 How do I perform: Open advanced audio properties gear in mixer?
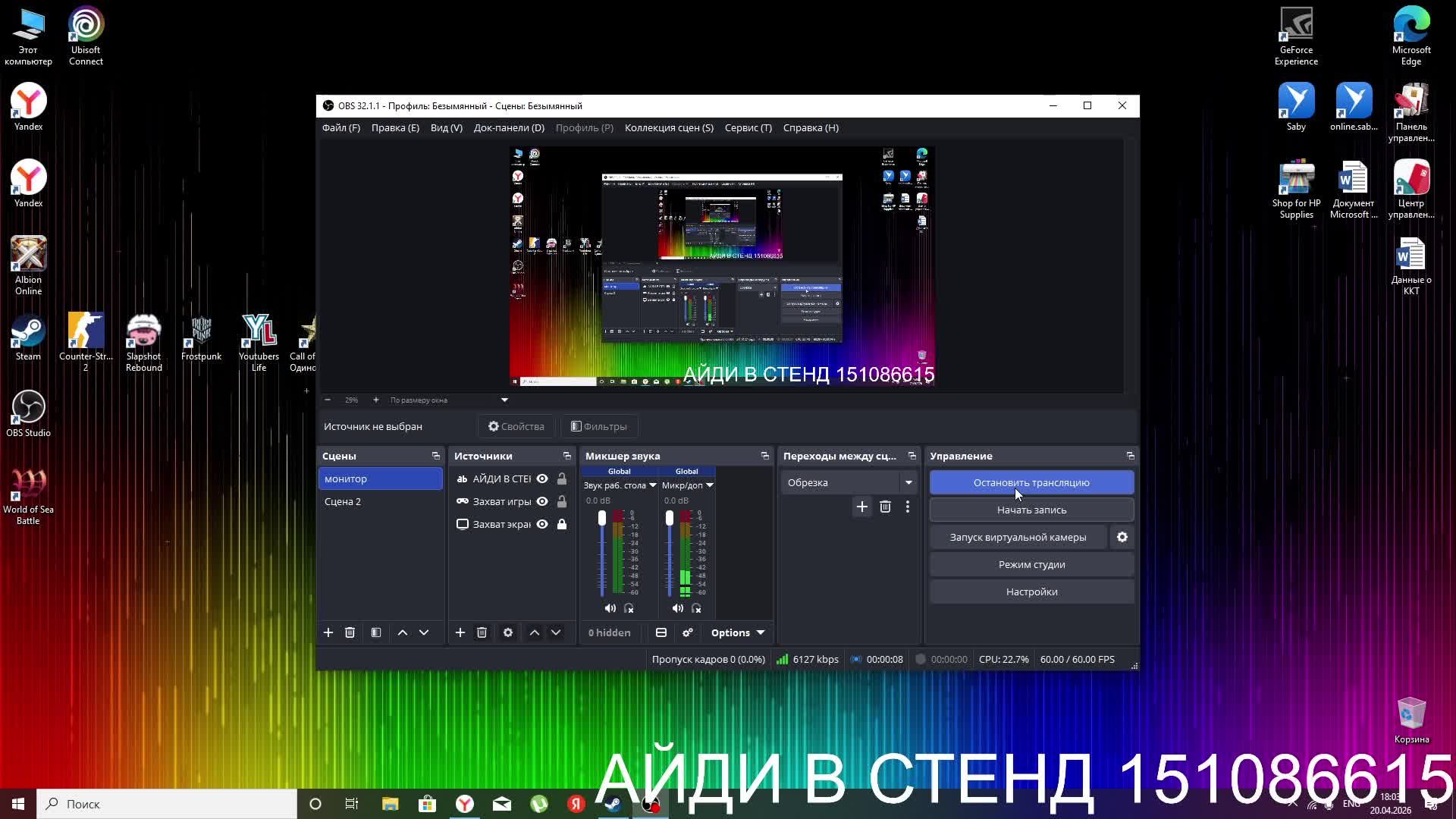click(688, 632)
